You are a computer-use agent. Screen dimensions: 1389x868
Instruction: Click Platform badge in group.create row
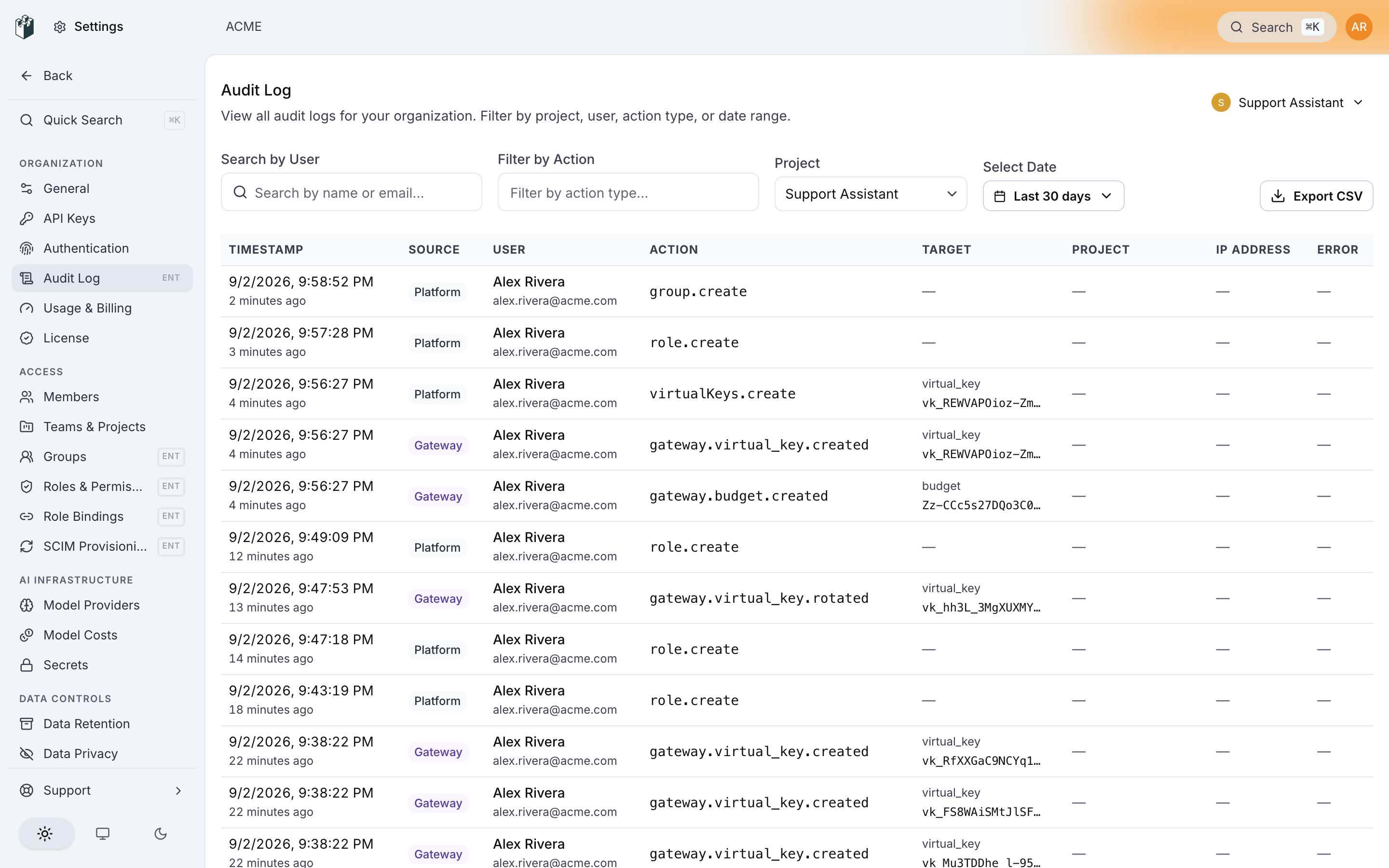coord(437,292)
